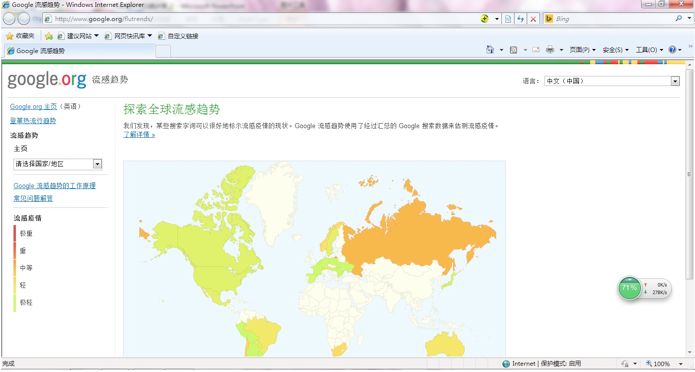The image size is (695, 372).
Task: Click the Internet zone globe in status bar
Action: 506,364
